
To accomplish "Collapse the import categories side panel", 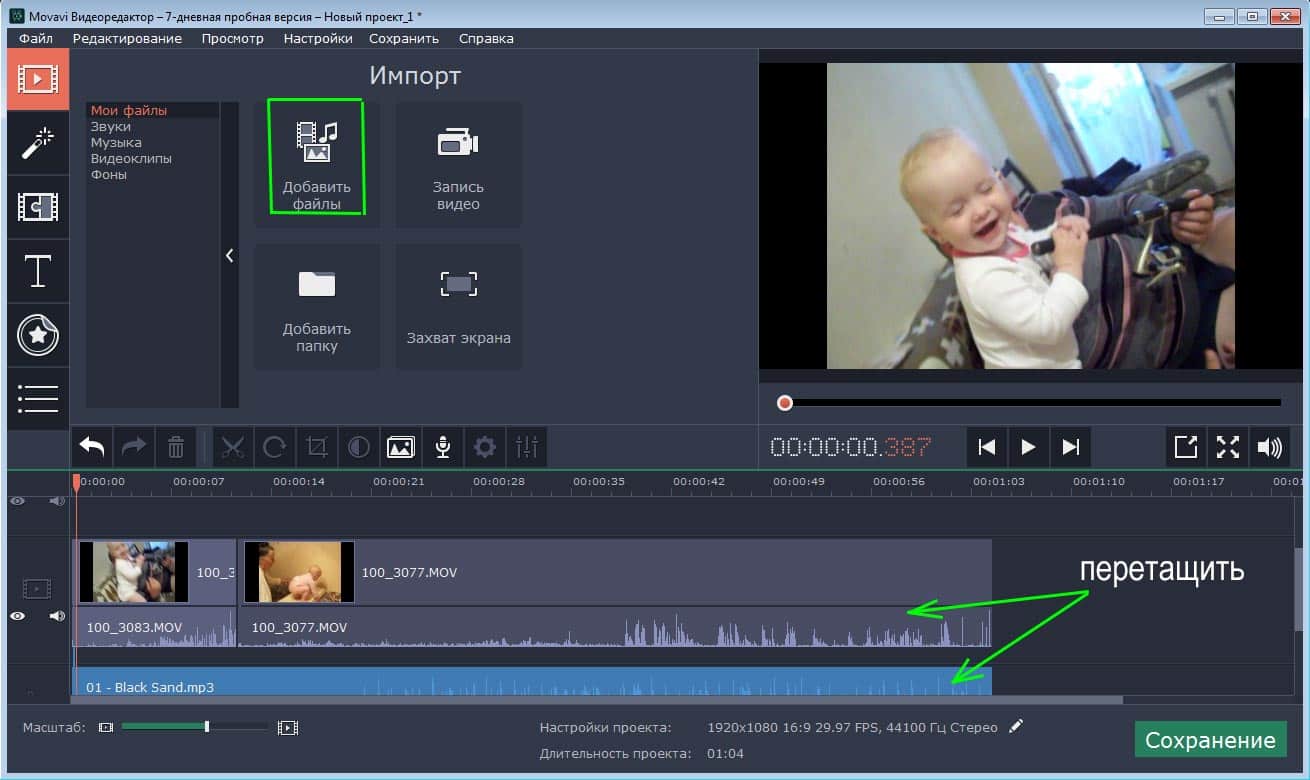I will point(229,255).
